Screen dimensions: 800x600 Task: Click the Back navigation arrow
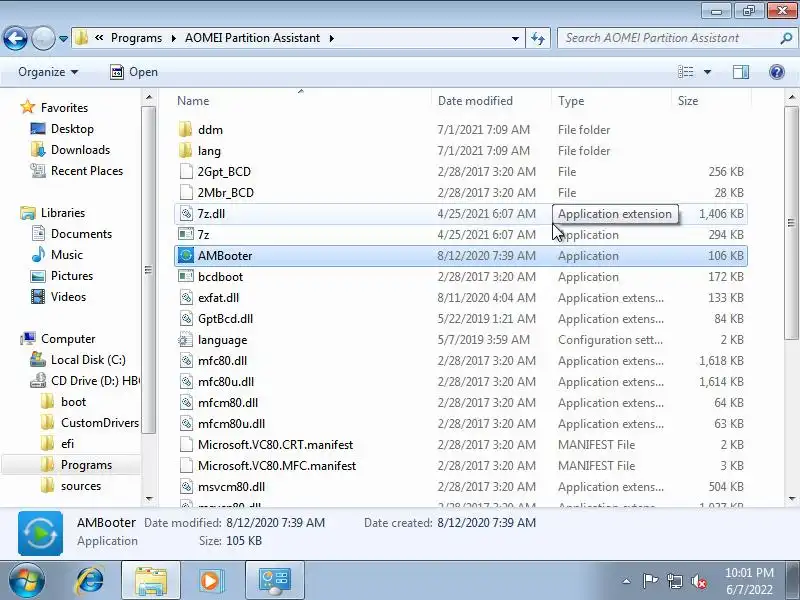(15, 38)
